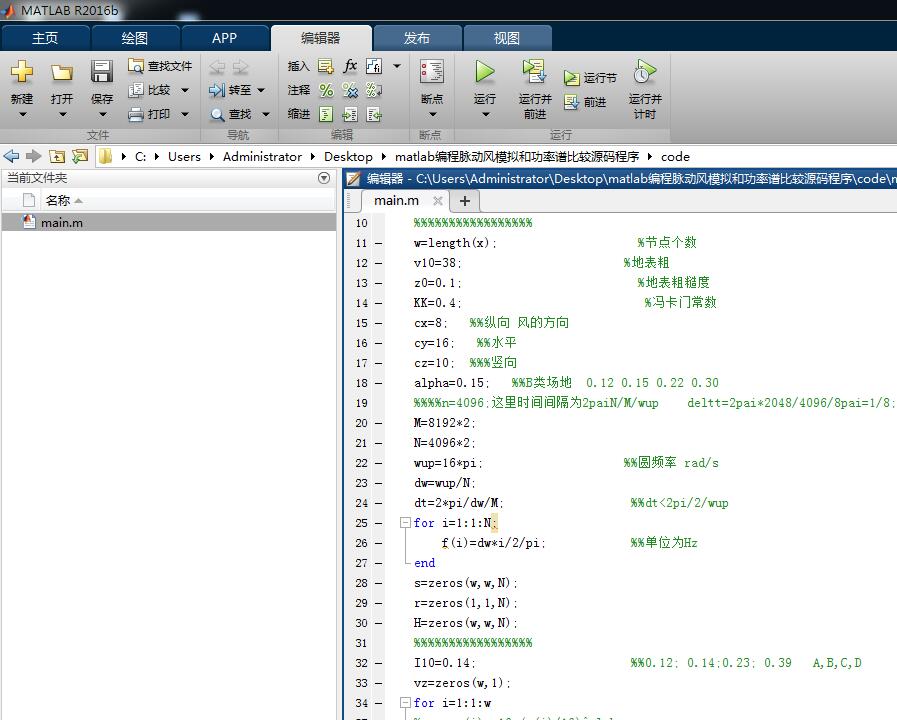
Task: Click the Insert Section icon
Action: (326, 66)
